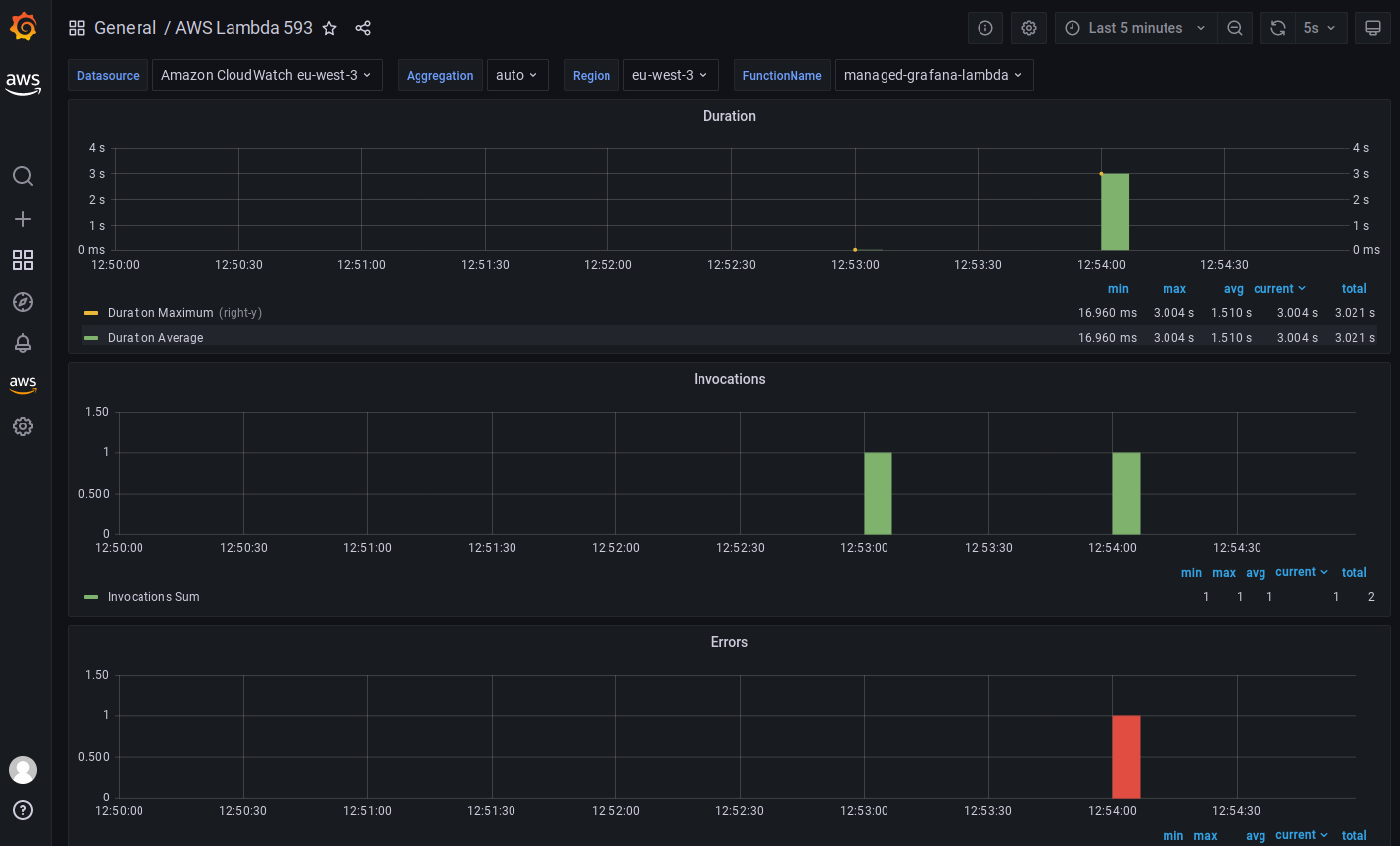1400x846 pixels.
Task: Click the Aggregation variable label
Action: 440,75
